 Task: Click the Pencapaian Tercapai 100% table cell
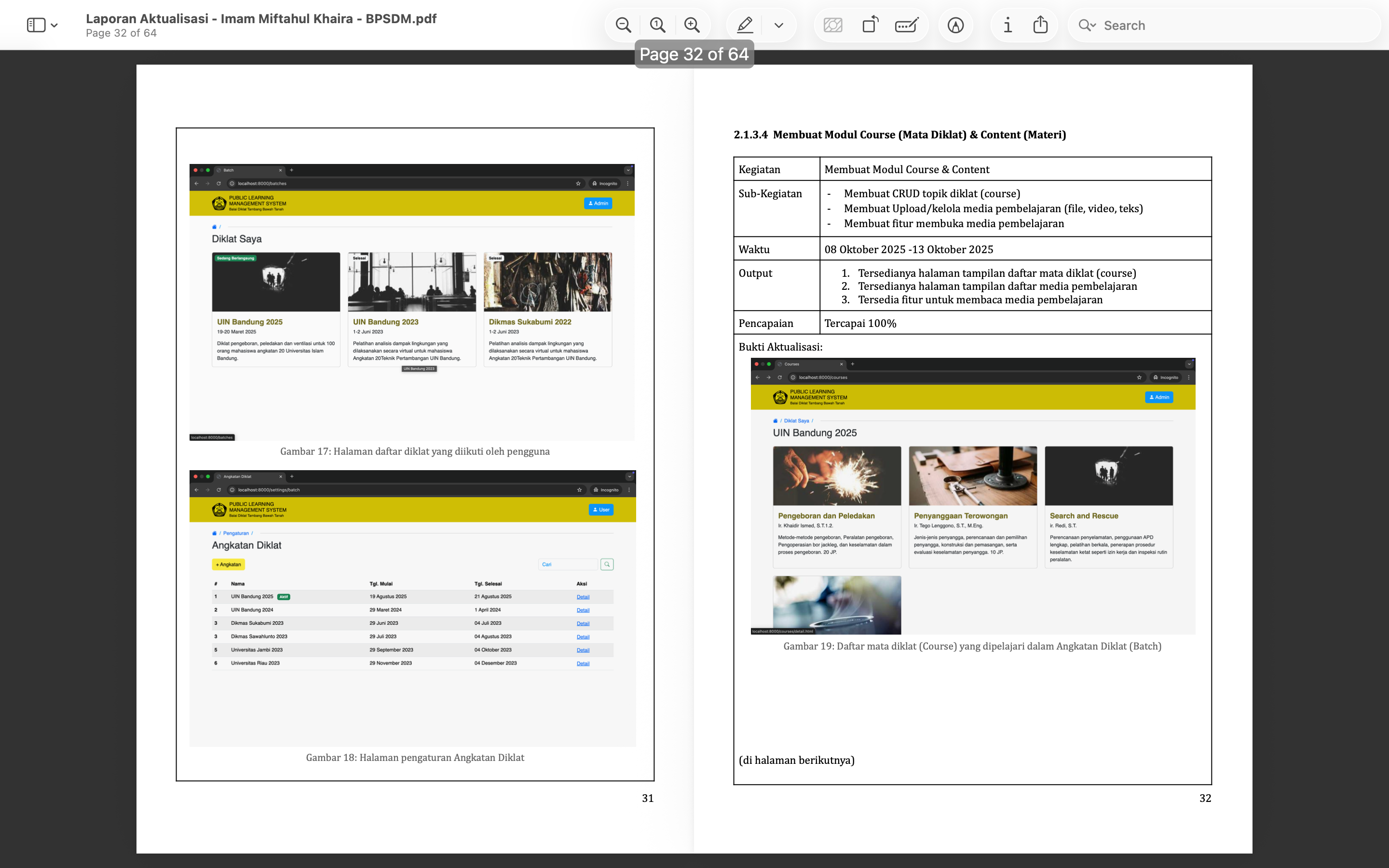tap(1015, 323)
